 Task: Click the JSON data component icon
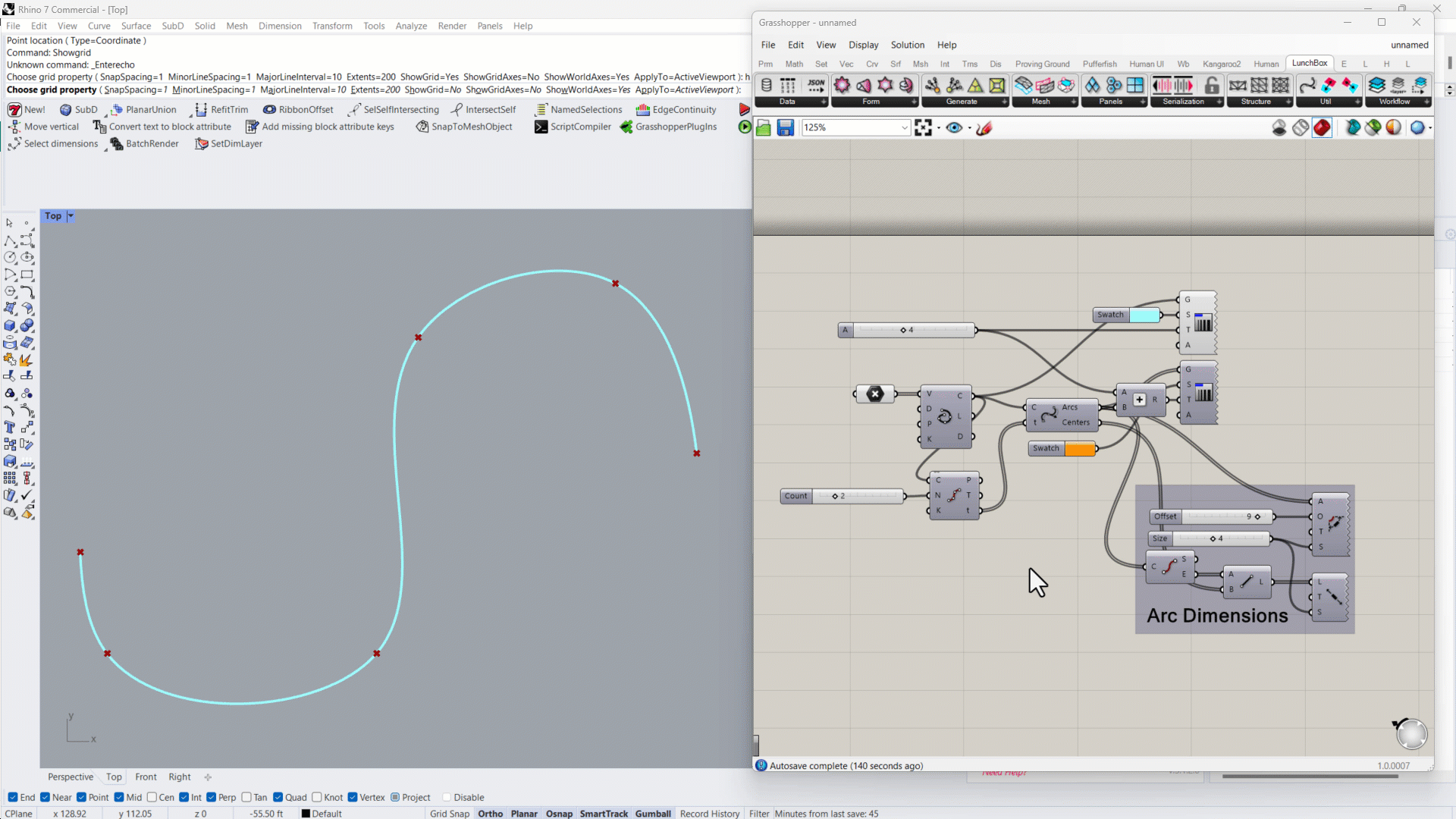pos(816,85)
